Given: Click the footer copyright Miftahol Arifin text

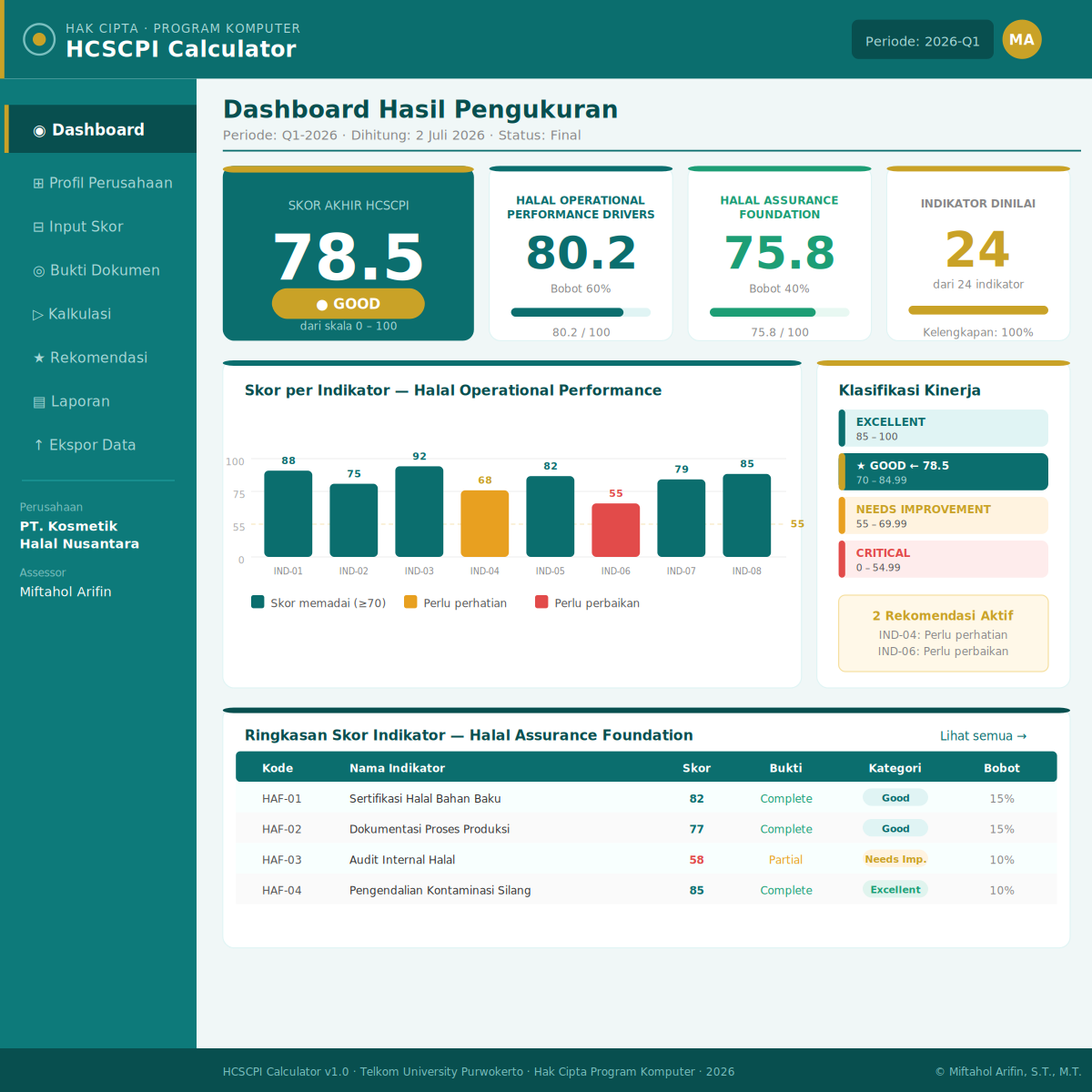Looking at the screenshot, I should (1008, 1072).
